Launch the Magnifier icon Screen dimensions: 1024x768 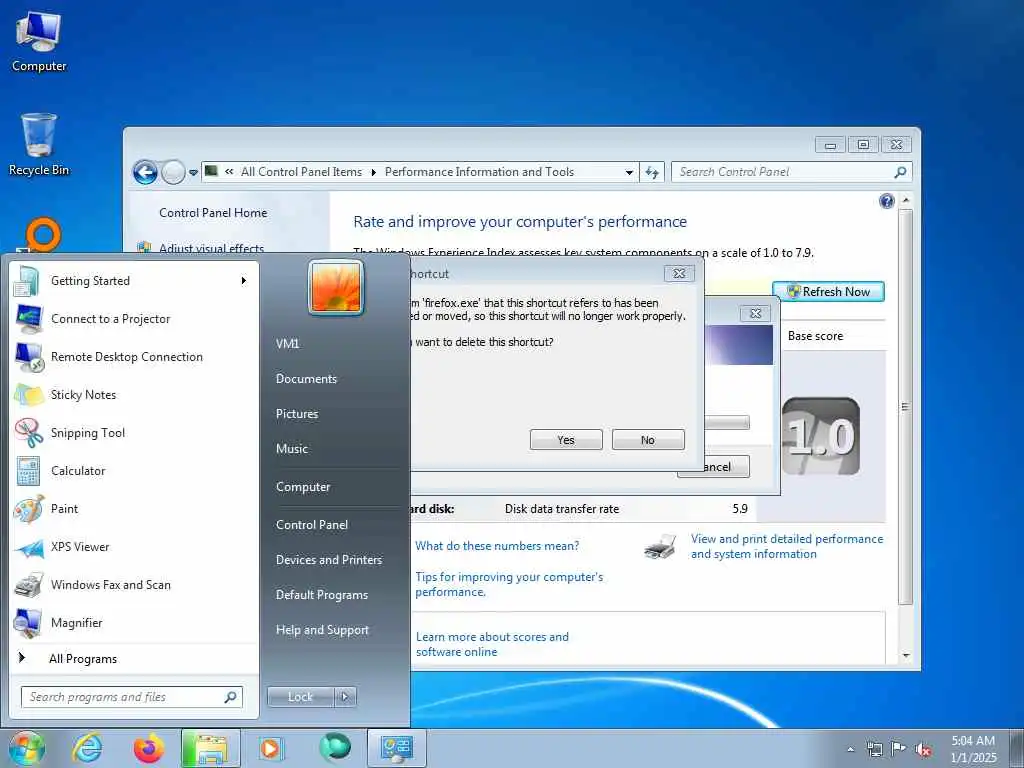click(29, 623)
